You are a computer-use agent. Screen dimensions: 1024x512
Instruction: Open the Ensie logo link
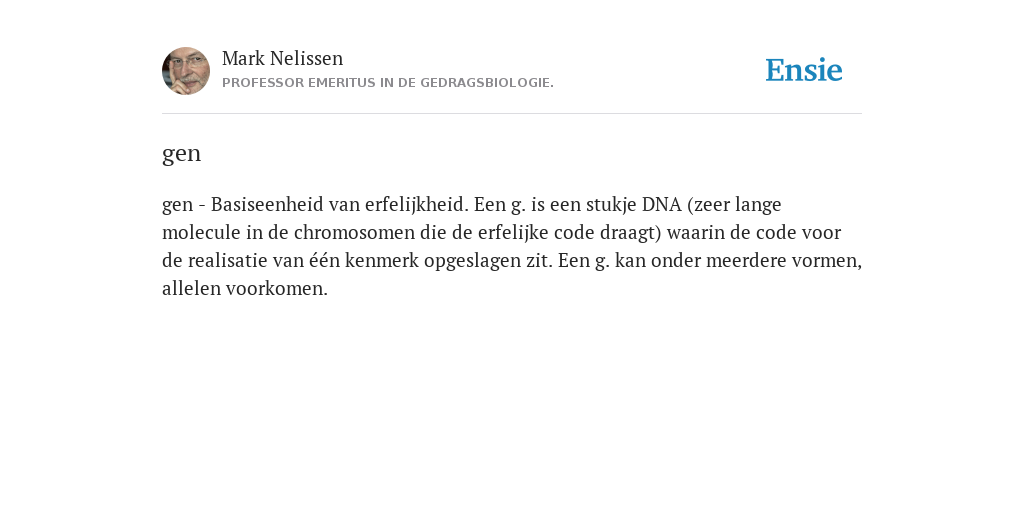(804, 70)
